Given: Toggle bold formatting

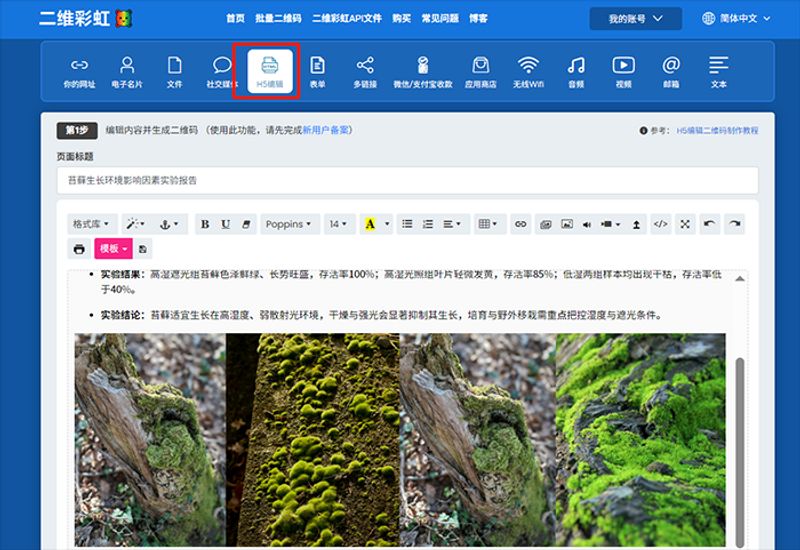Looking at the screenshot, I should coord(205,224).
